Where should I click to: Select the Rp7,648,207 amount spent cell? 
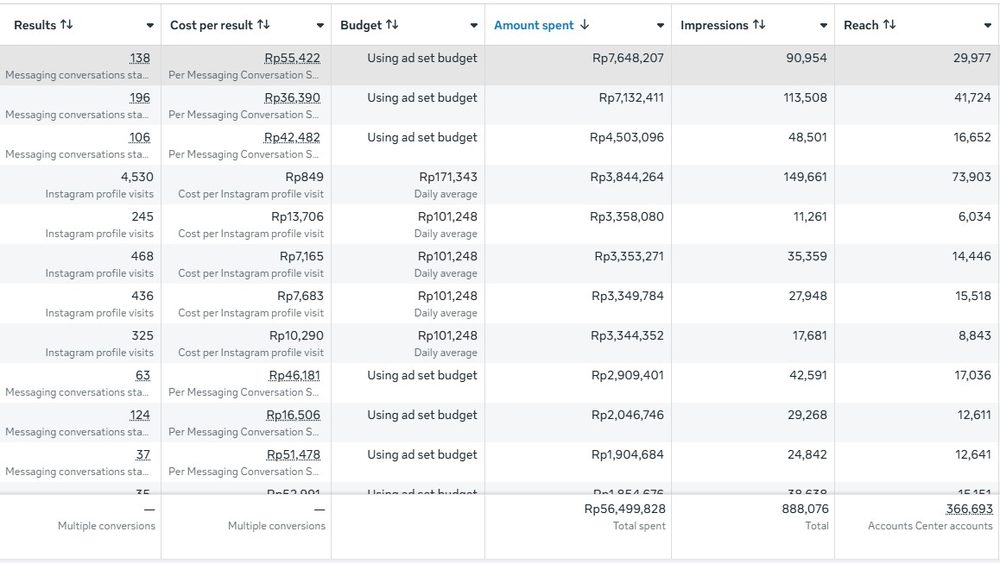[578, 65]
